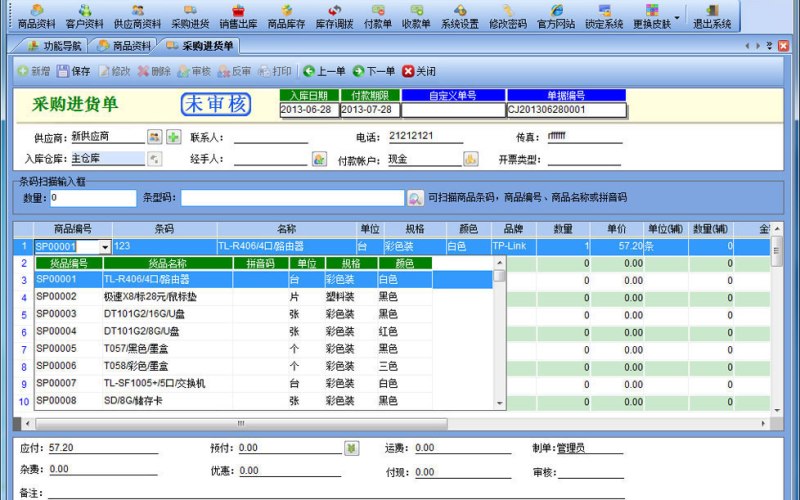800x500 pixels.
Task: Click the 联系人 contact field
Action: coord(271,137)
